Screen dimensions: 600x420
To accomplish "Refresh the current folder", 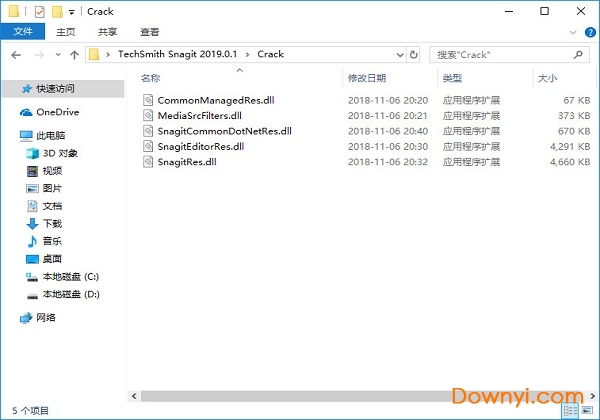I will (414, 55).
